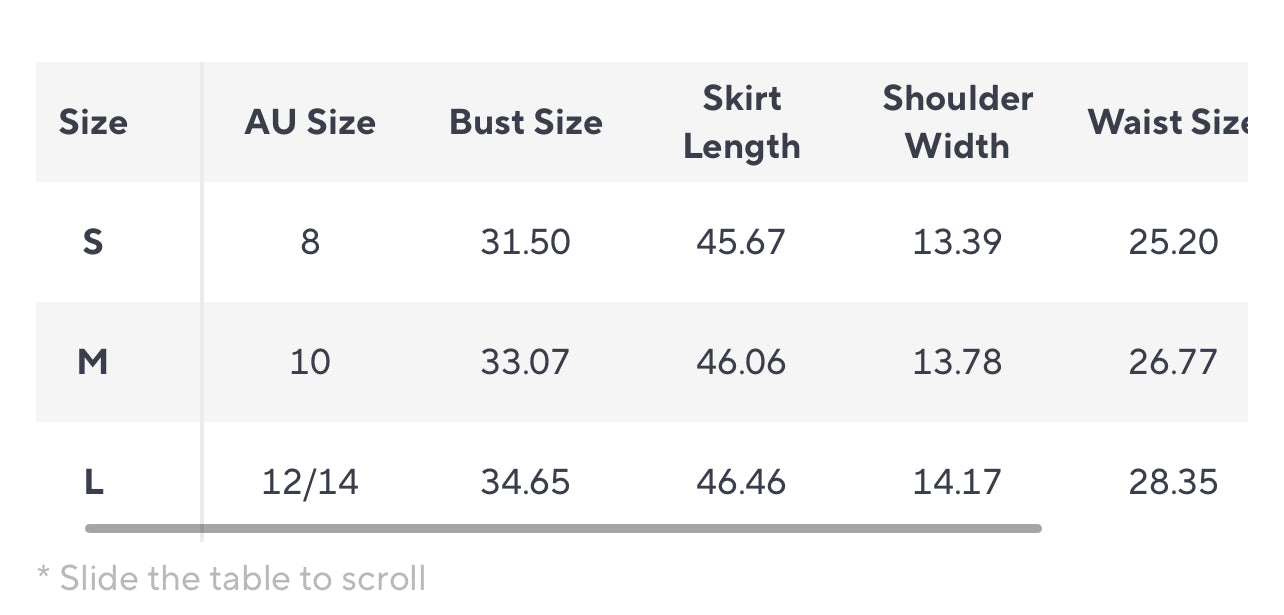Click AU size 12/14 cell
The image size is (1284, 615).
tap(310, 482)
